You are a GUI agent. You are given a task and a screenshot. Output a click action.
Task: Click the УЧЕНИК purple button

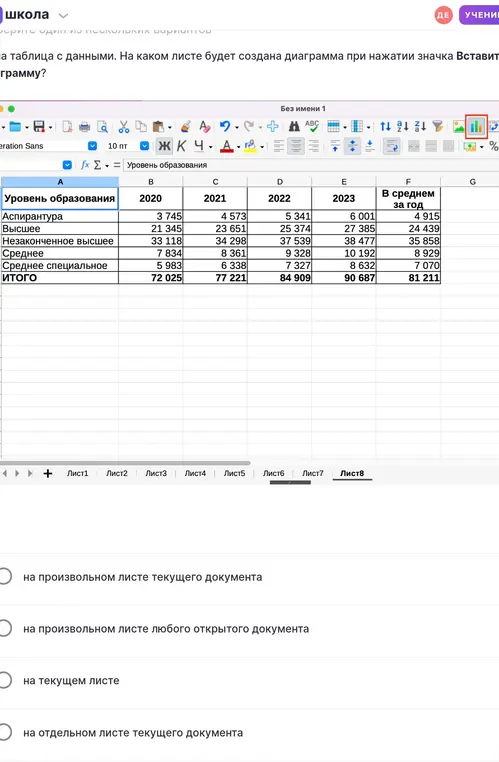coord(479,15)
